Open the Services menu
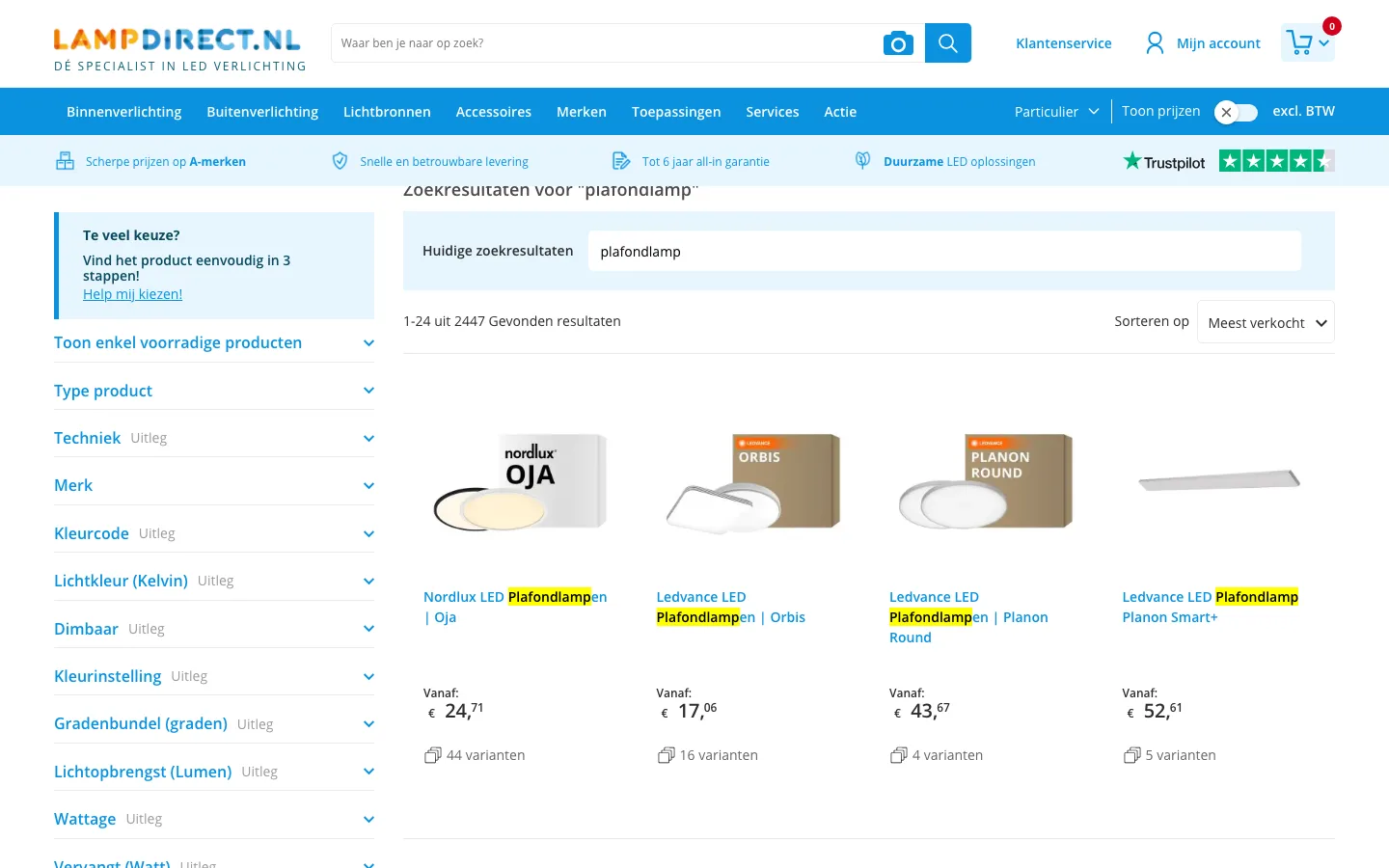 (773, 112)
